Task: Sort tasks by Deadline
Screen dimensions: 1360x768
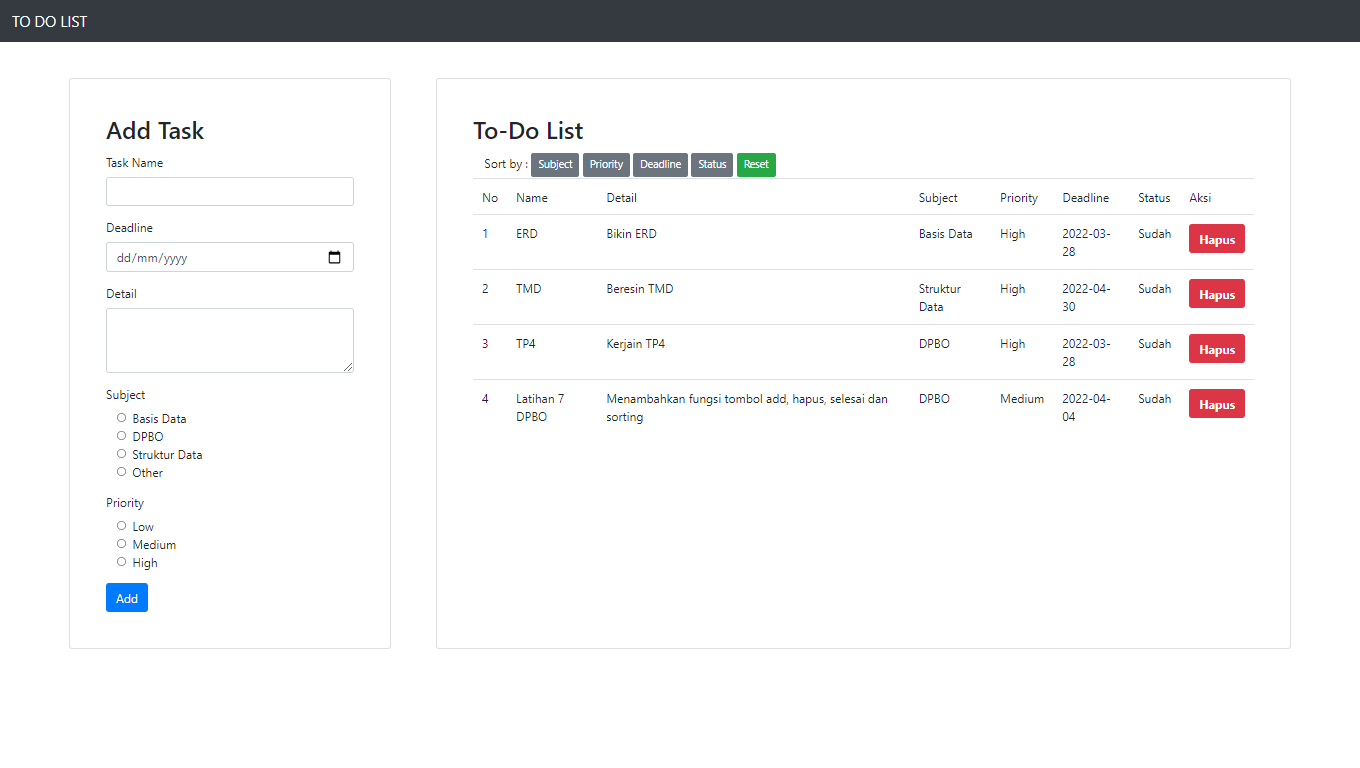Action: tap(660, 164)
